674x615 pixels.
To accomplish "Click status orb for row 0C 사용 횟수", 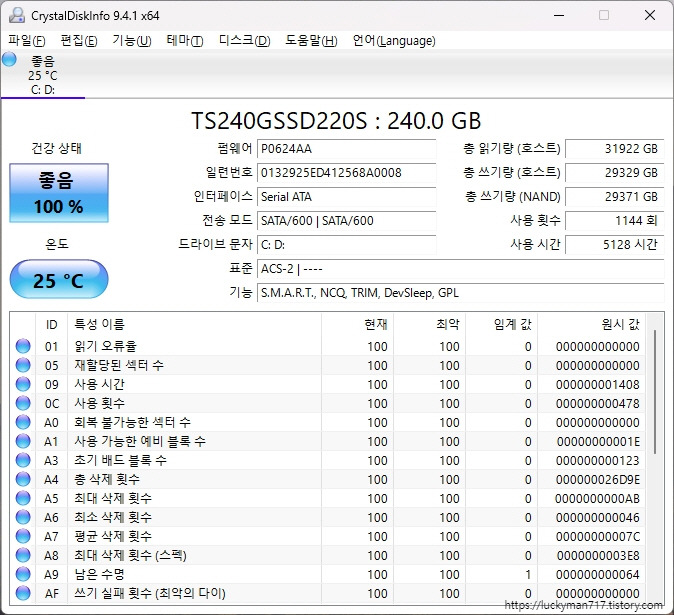I will tap(23, 403).
